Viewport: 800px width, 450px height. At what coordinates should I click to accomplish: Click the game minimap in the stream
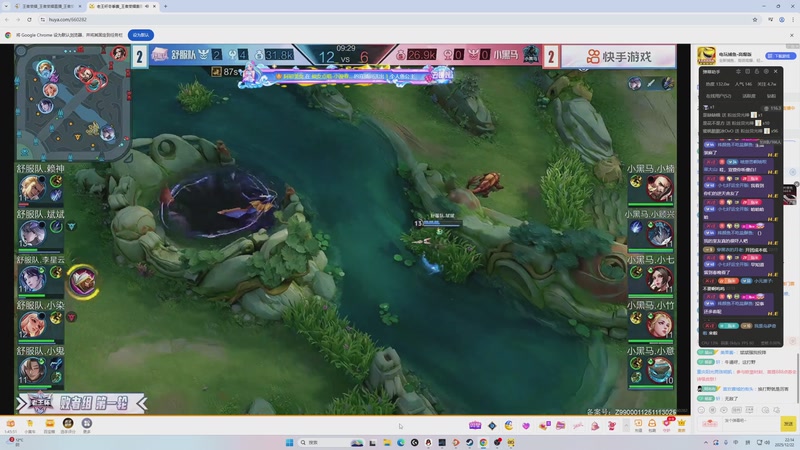[x=72, y=101]
